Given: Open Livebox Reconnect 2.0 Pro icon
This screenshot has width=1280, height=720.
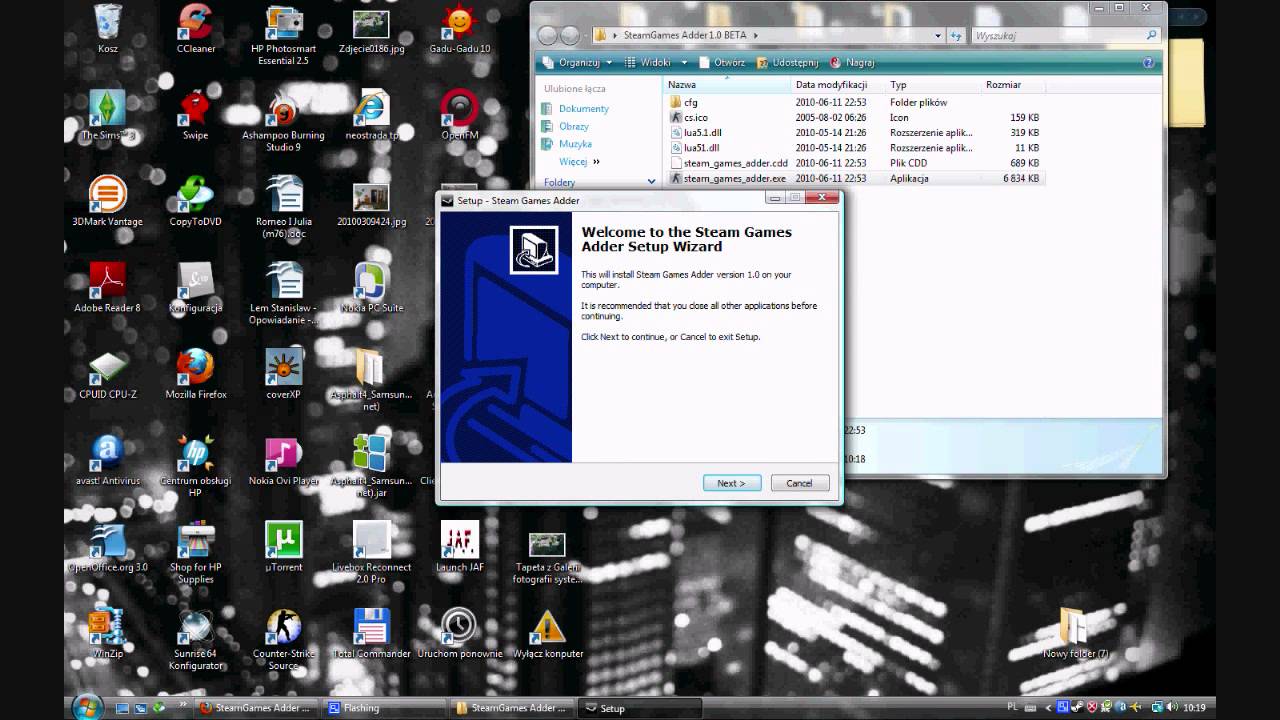Looking at the screenshot, I should click(x=371, y=552).
